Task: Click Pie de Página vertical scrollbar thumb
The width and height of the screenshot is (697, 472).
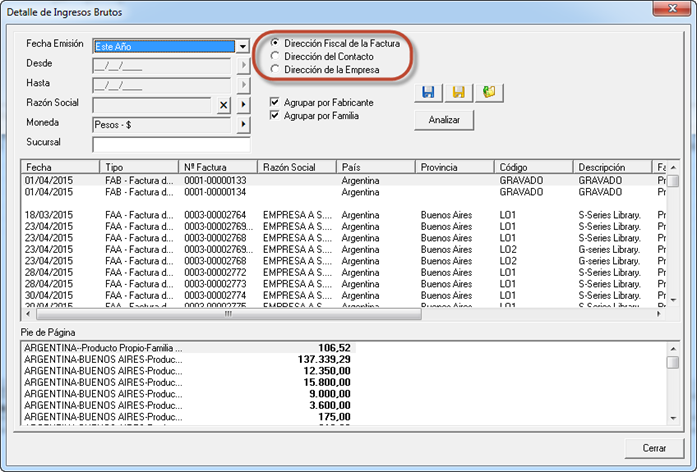Action: click(673, 362)
